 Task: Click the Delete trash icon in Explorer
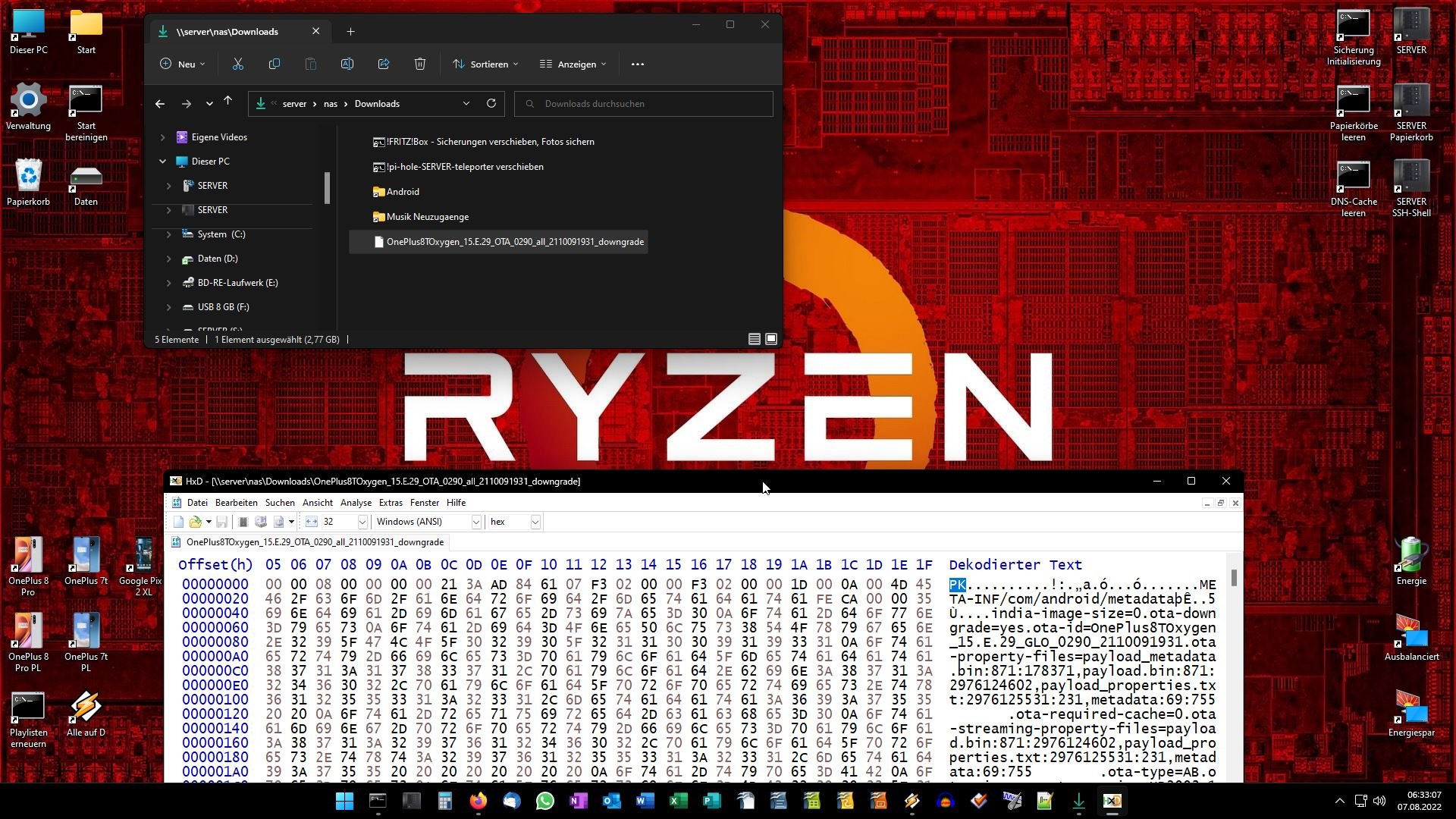[x=420, y=64]
